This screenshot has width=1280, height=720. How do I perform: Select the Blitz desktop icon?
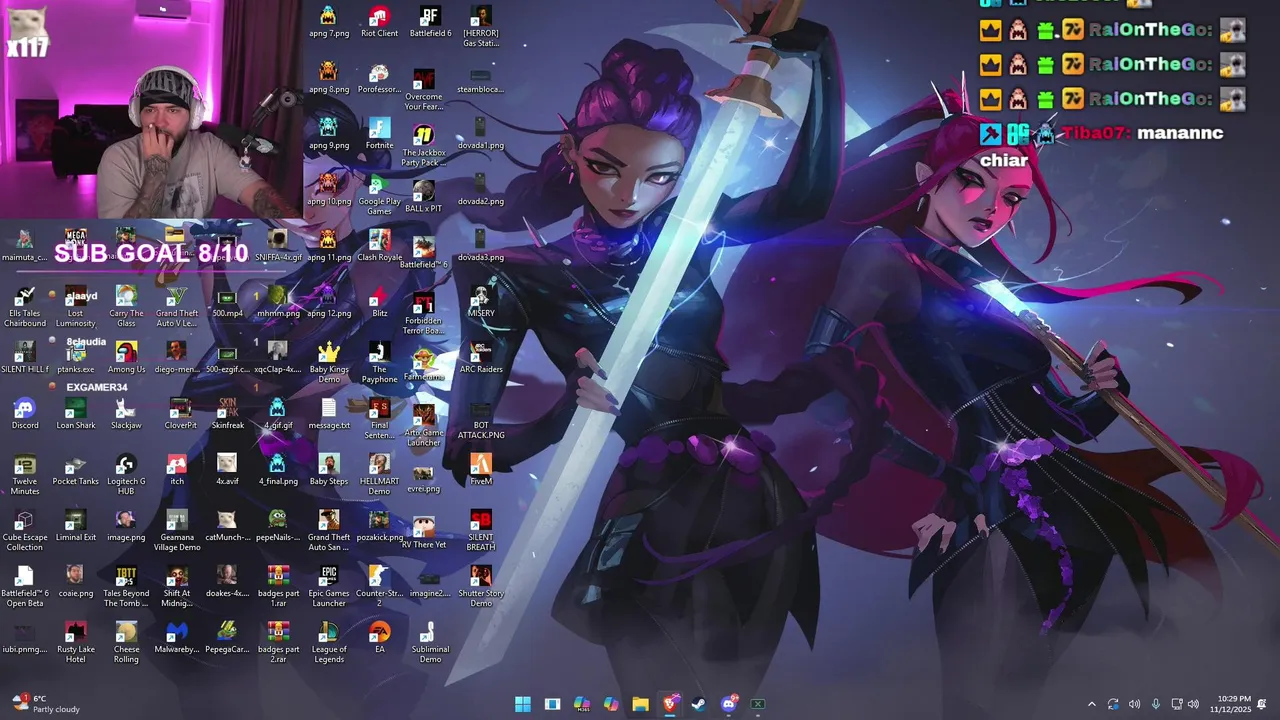pos(379,302)
